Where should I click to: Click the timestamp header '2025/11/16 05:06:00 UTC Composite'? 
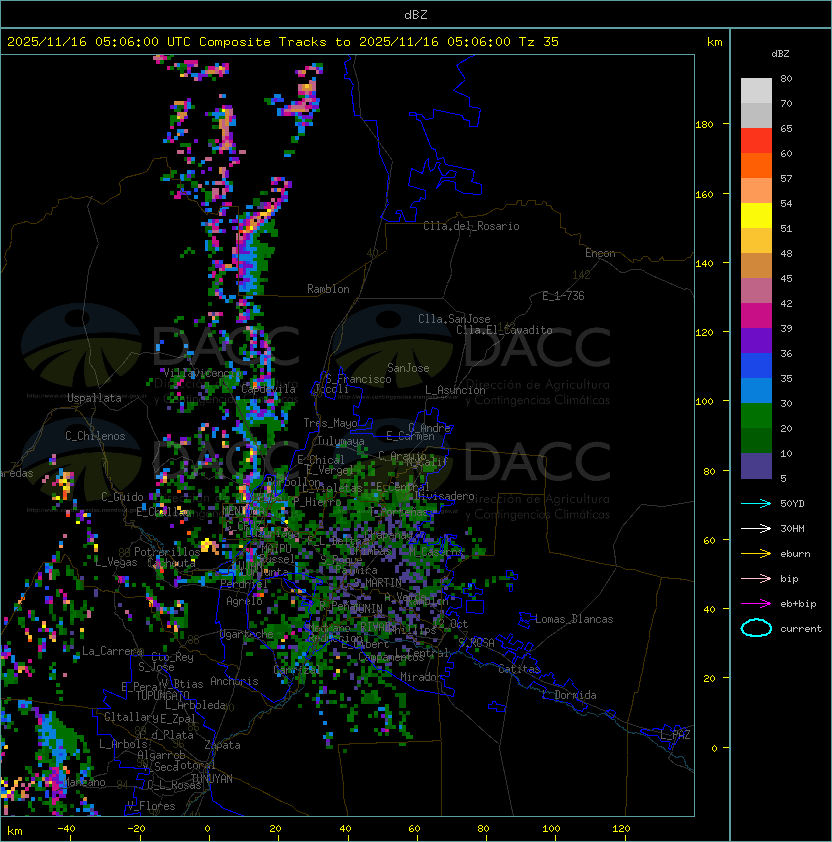click(139, 42)
